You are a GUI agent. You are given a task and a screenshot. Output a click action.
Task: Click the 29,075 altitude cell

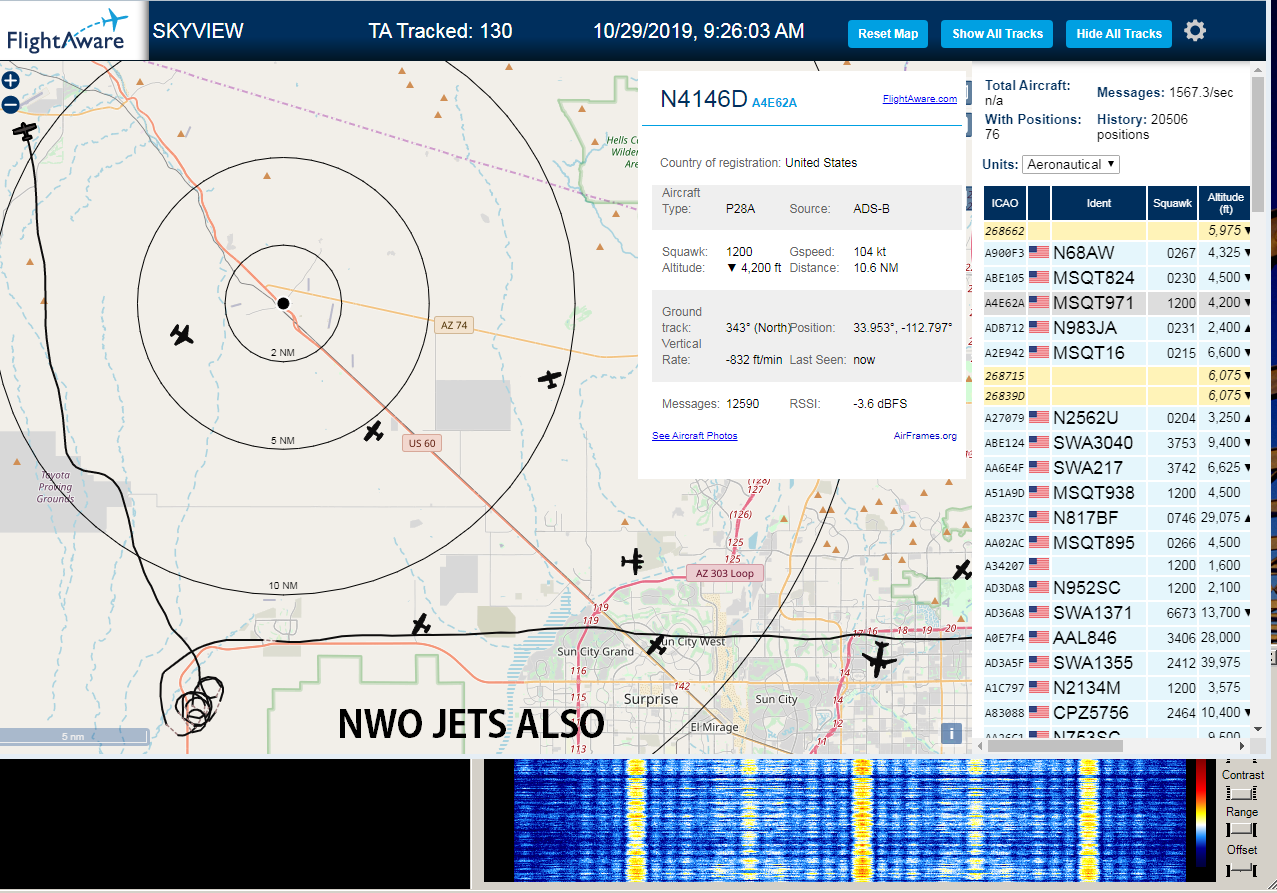(1225, 518)
